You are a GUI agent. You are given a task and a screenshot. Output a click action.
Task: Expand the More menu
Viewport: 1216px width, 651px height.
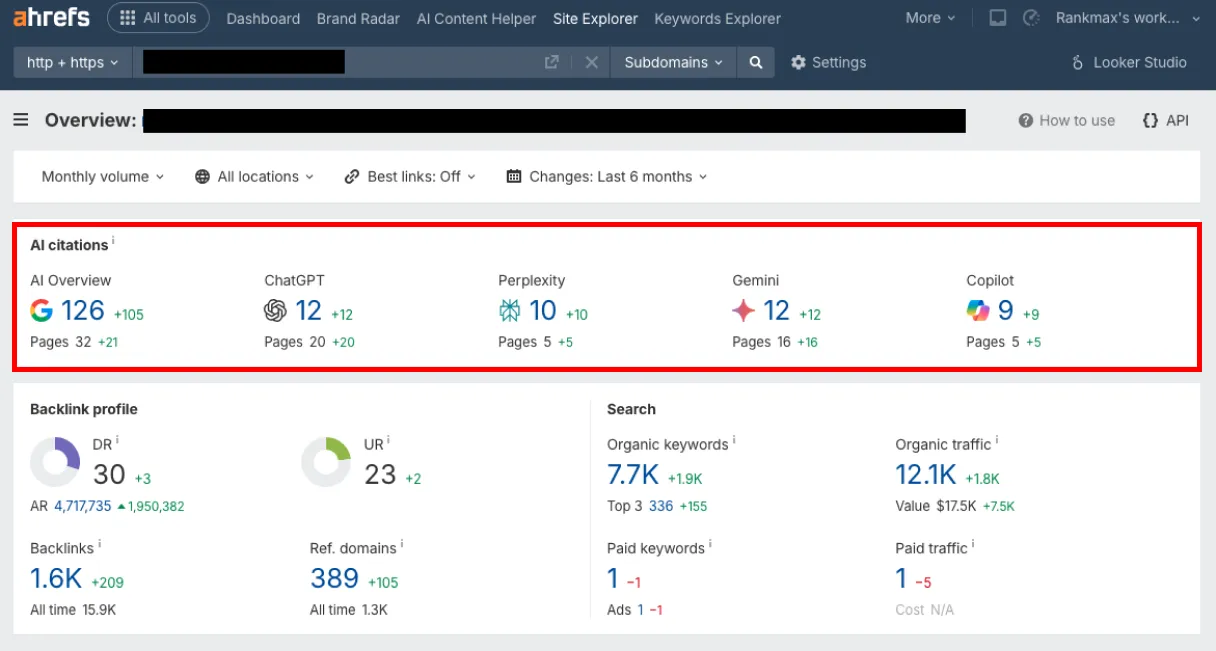(930, 18)
